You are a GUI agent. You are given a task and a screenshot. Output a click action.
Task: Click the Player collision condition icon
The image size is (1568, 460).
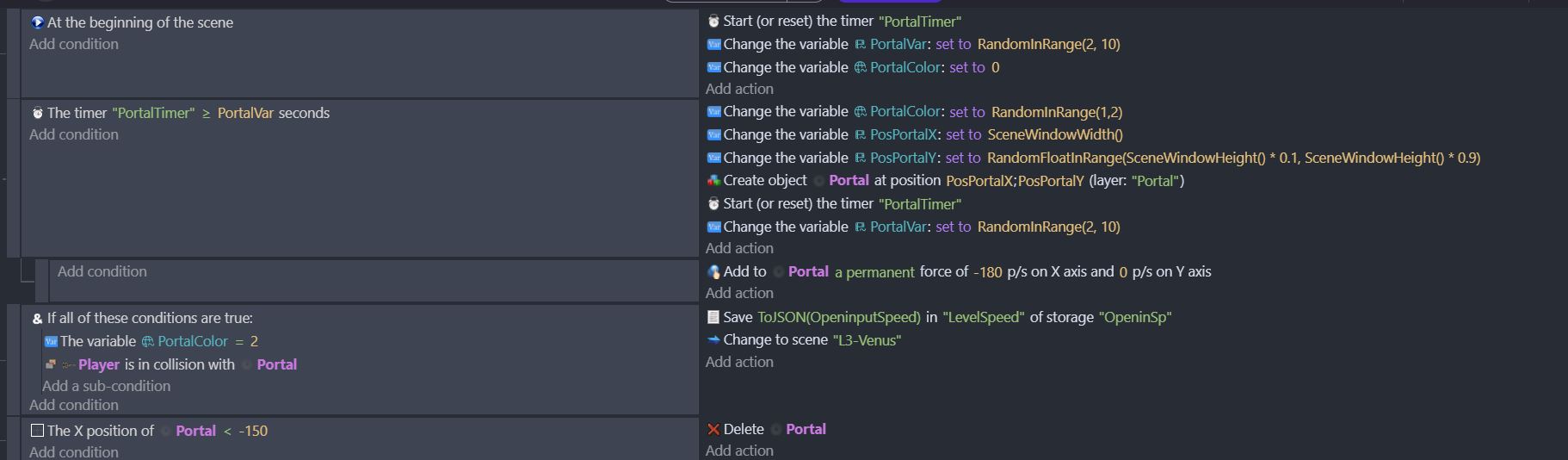tap(51, 364)
